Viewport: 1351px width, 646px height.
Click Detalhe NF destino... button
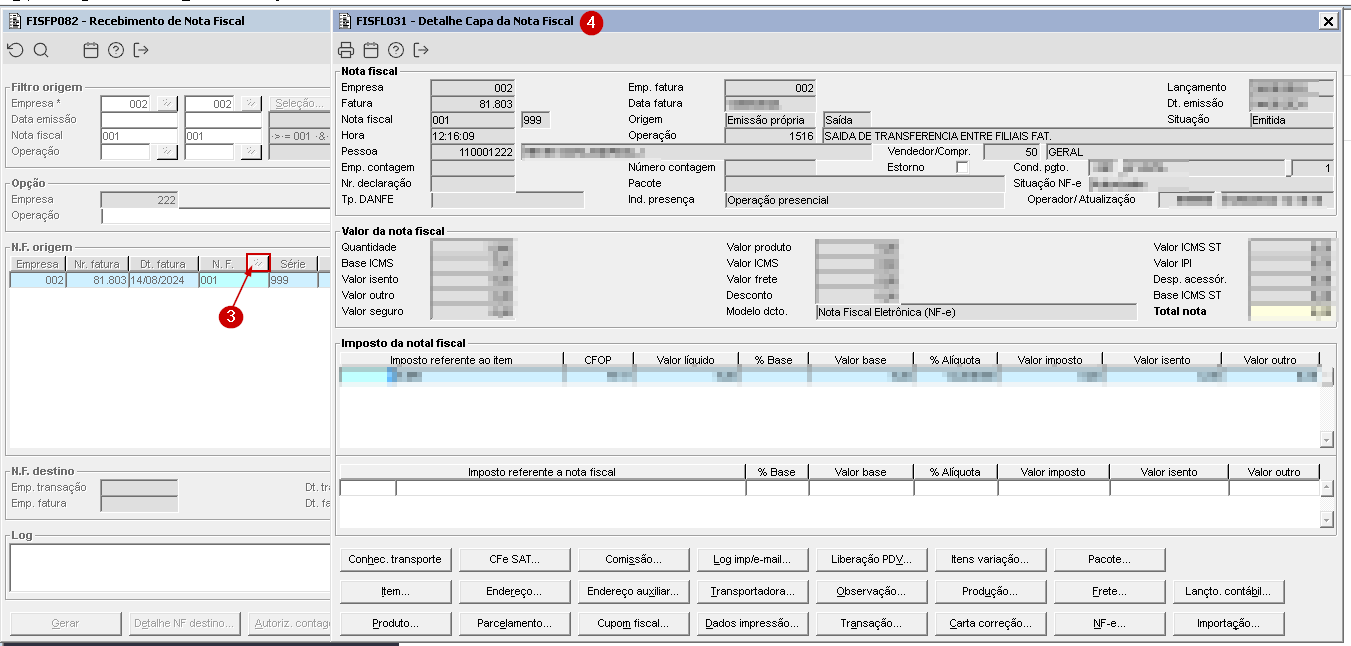tap(184, 623)
